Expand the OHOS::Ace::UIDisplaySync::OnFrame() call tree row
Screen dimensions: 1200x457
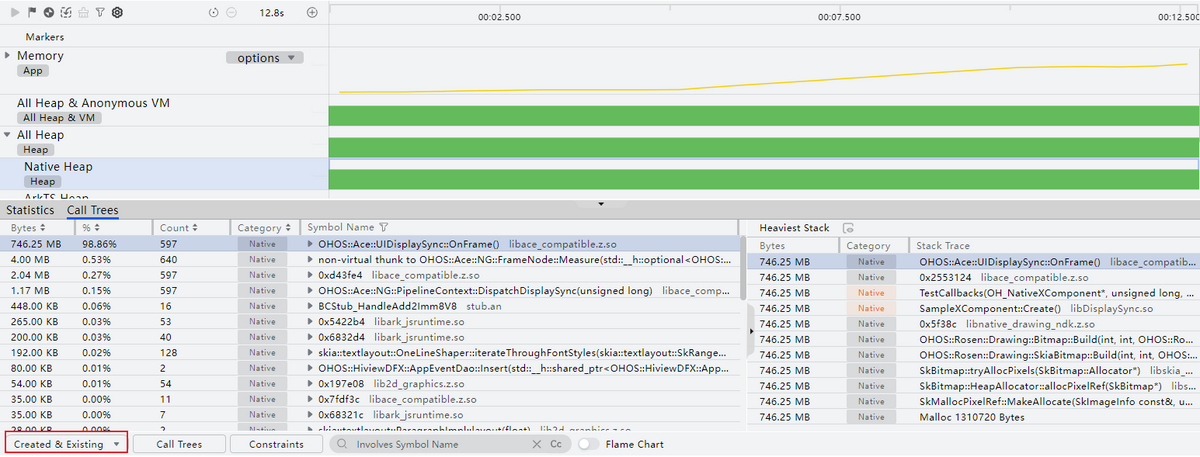310,244
